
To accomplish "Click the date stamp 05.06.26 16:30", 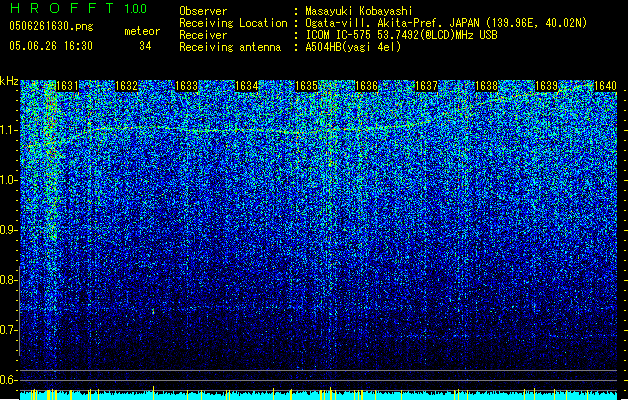I will coord(51,46).
